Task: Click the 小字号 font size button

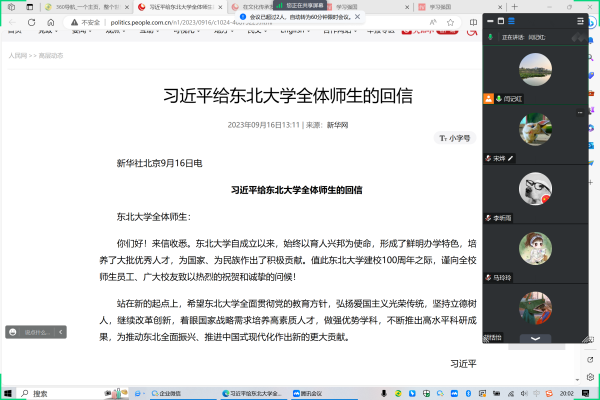Action: pos(455,138)
